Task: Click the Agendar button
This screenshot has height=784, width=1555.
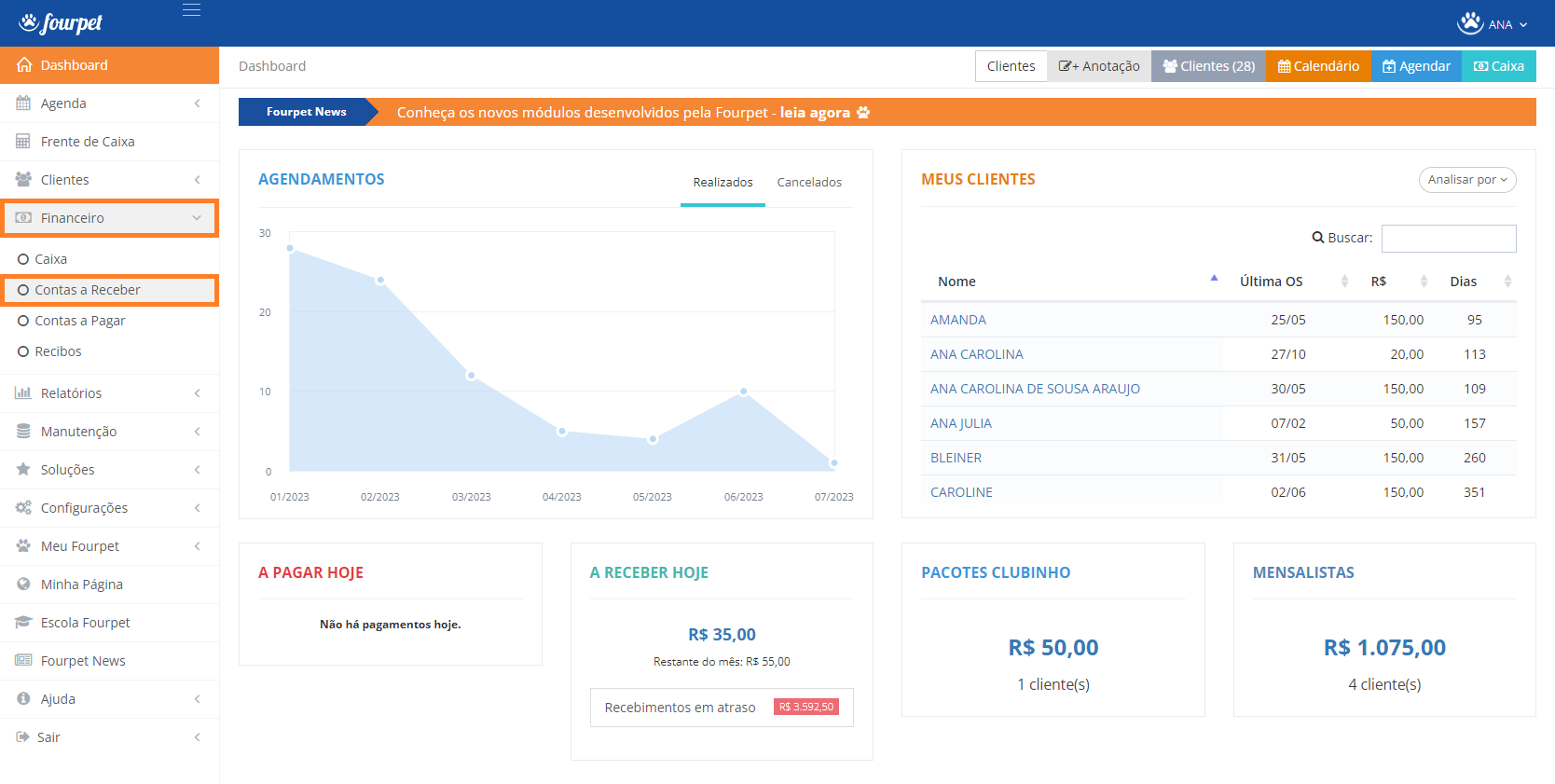Action: [x=1416, y=66]
